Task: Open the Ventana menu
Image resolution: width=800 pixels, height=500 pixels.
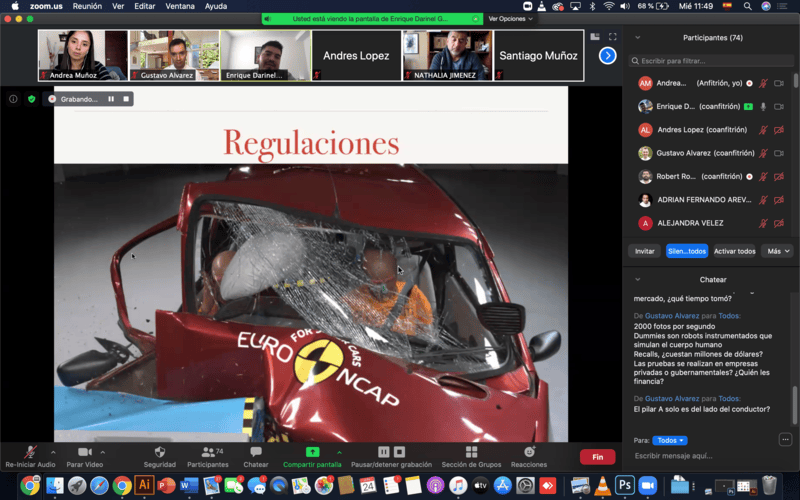Action: pos(180,6)
